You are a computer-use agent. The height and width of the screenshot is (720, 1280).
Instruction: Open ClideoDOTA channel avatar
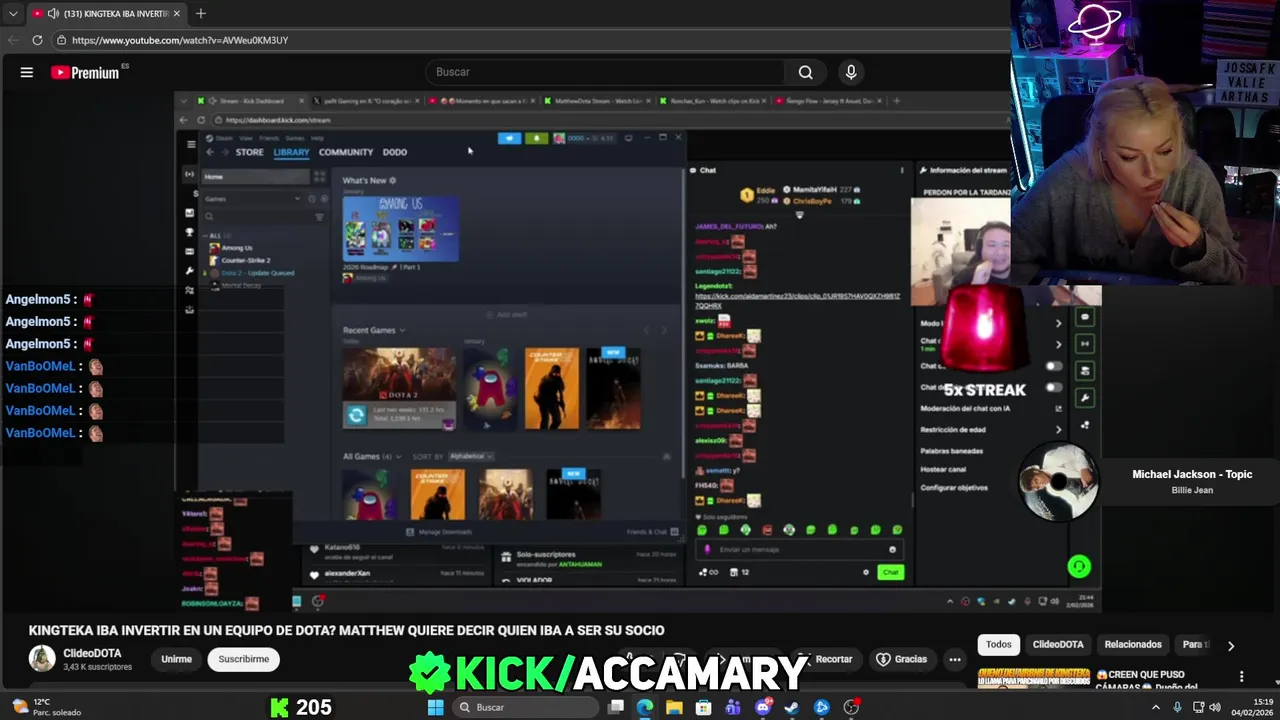42,658
